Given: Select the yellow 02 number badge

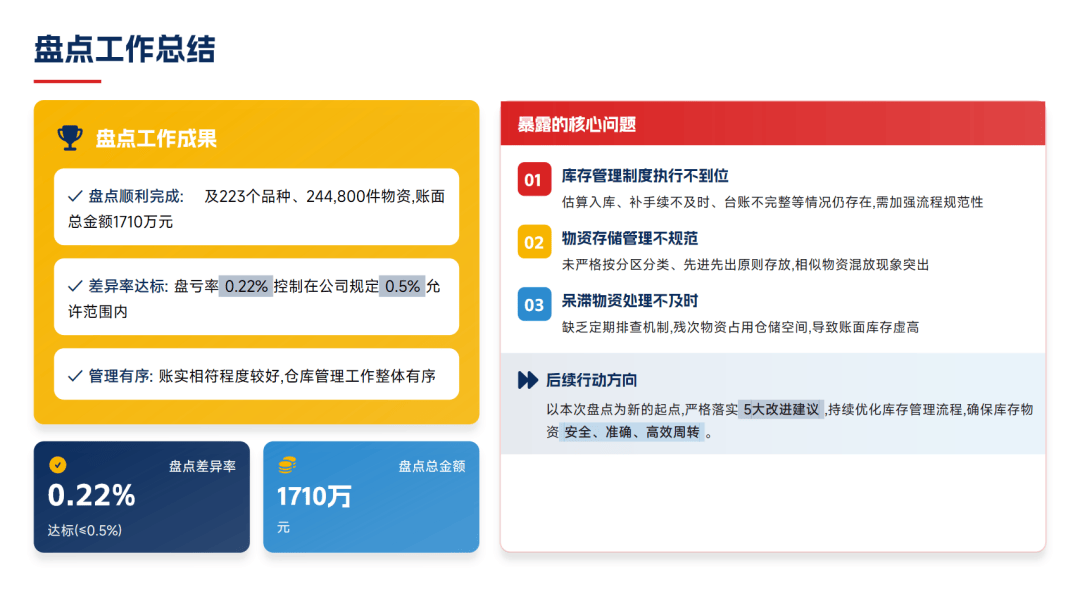Looking at the screenshot, I should click(x=534, y=242).
